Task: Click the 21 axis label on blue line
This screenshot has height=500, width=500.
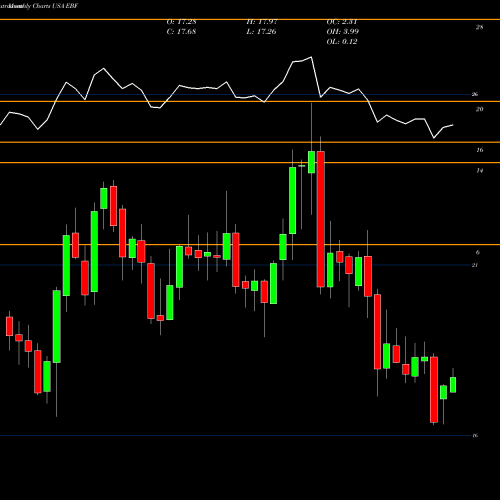Action: point(475,265)
